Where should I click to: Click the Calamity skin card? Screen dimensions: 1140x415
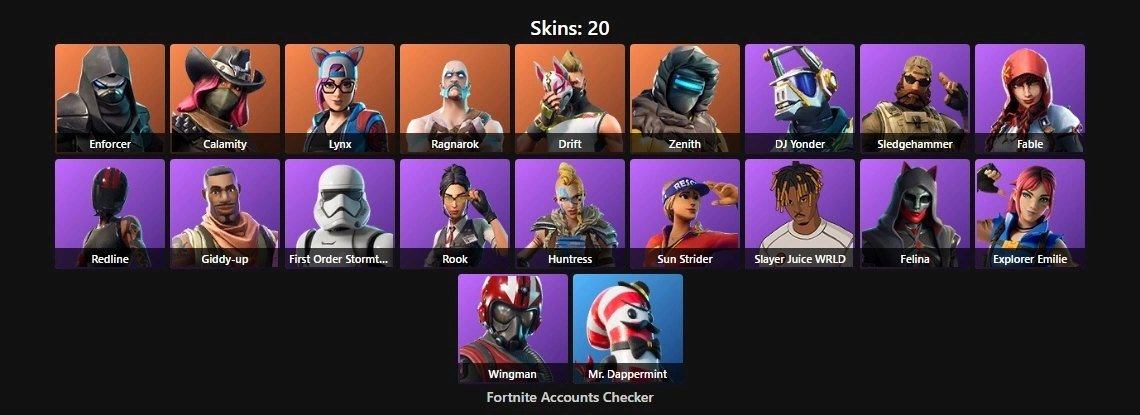pos(225,99)
